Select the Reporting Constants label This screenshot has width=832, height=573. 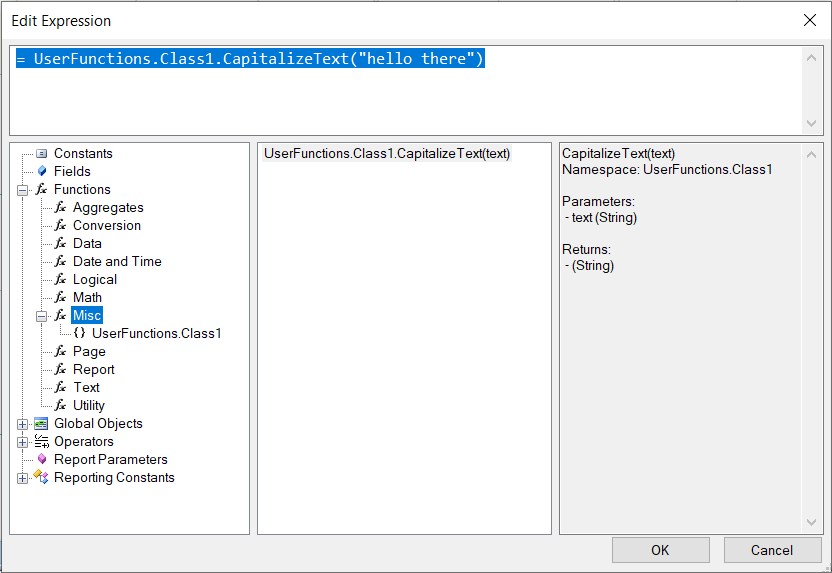[114, 478]
